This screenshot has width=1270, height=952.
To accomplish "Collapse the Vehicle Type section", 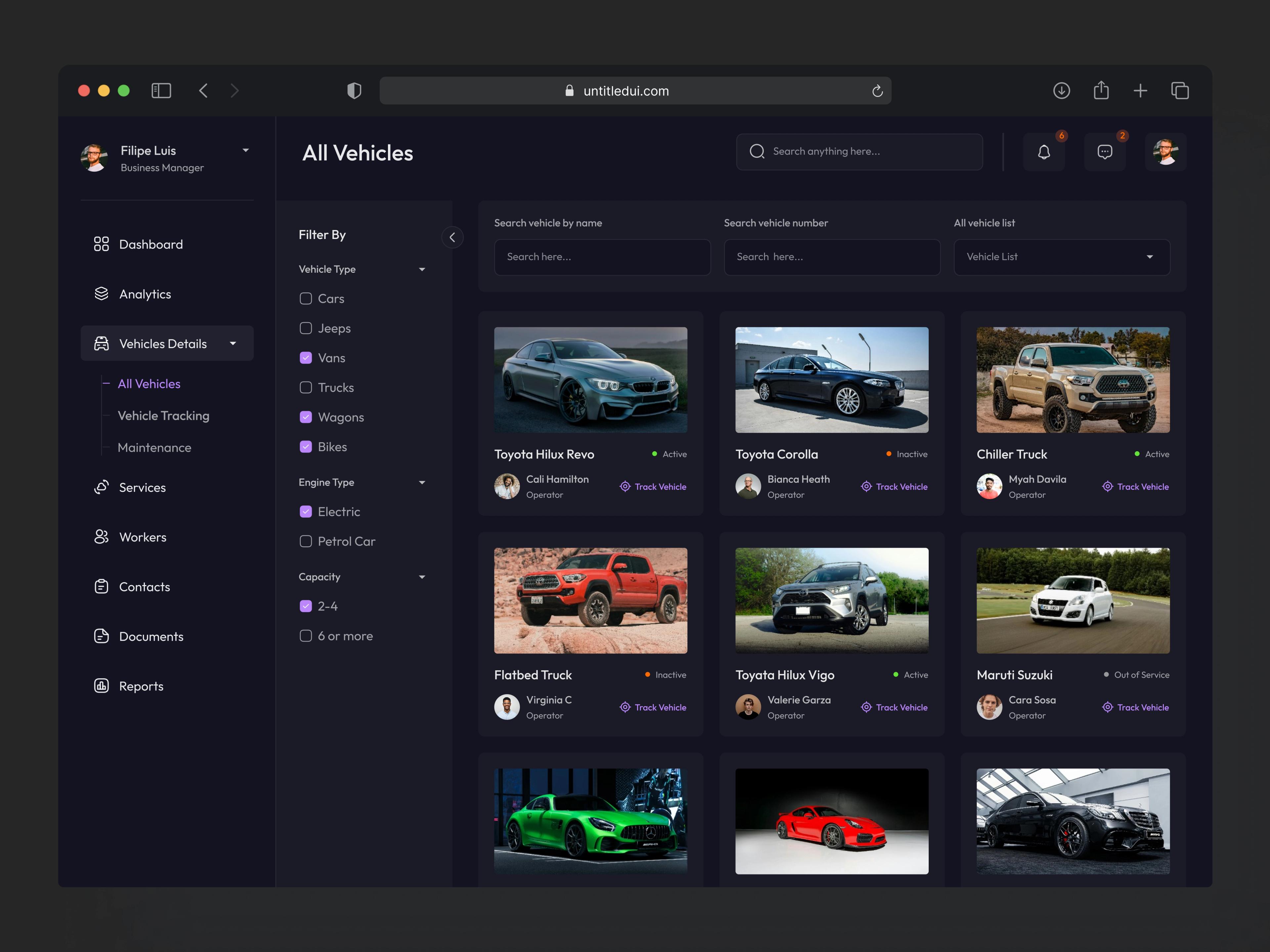I will pyautogui.click(x=422, y=269).
